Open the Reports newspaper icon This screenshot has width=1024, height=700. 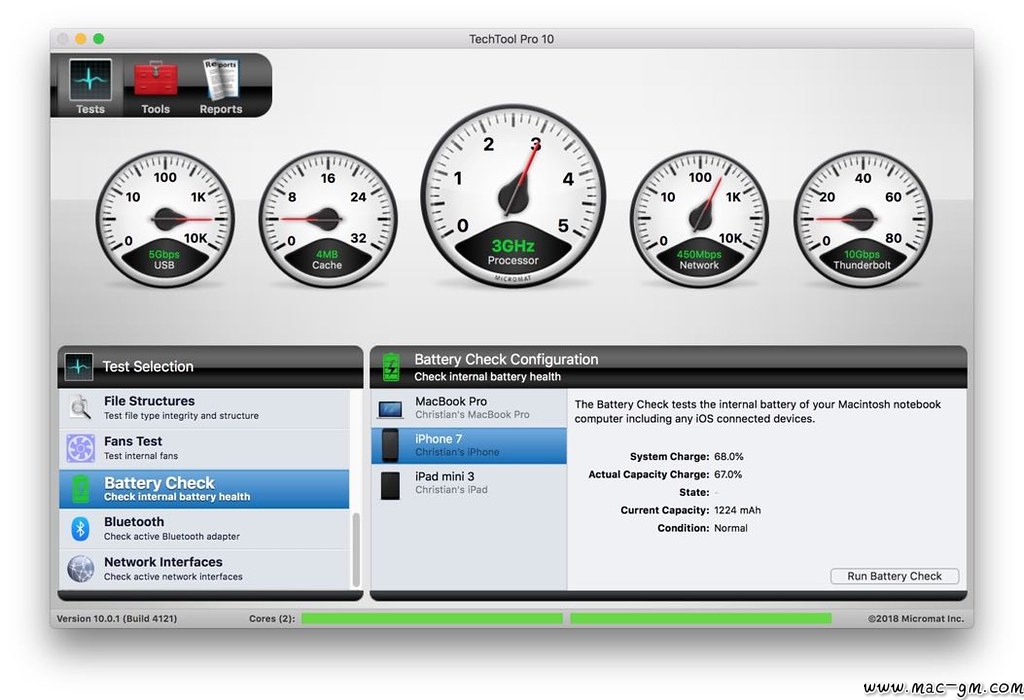221,80
